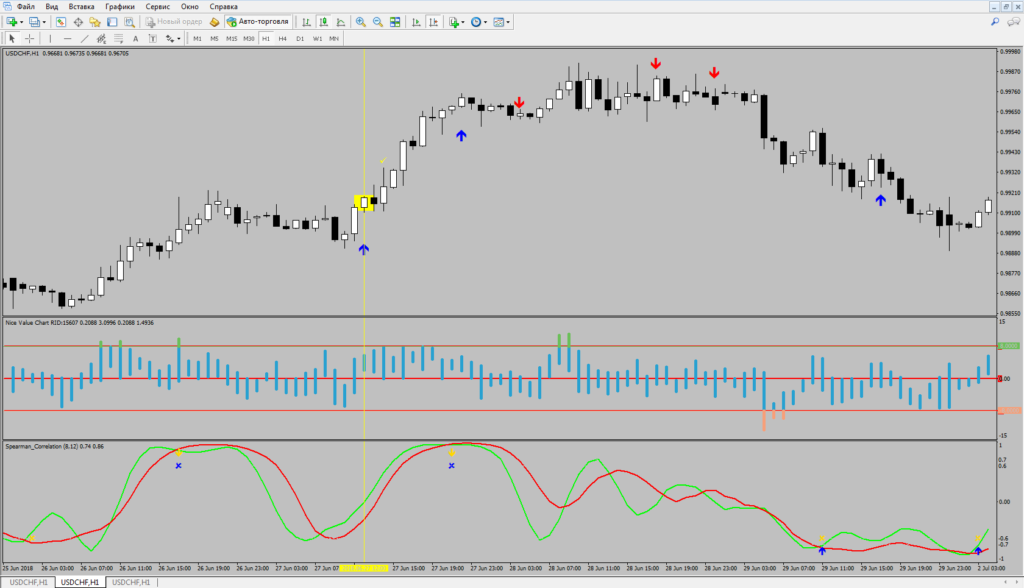The image size is (1024, 588).
Task: Click the Nice Value Chart indicator label
Action: [x=80, y=323]
